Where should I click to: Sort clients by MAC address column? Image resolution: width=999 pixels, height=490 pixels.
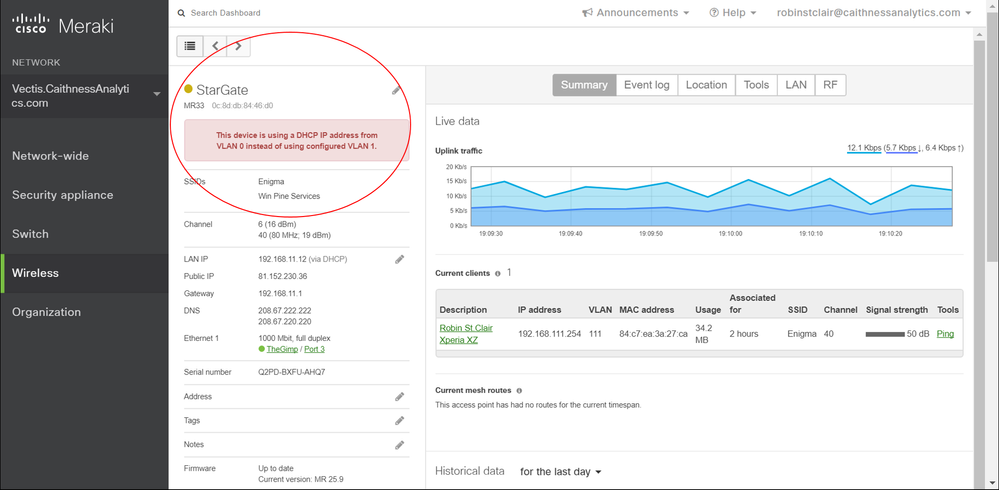[647, 310]
